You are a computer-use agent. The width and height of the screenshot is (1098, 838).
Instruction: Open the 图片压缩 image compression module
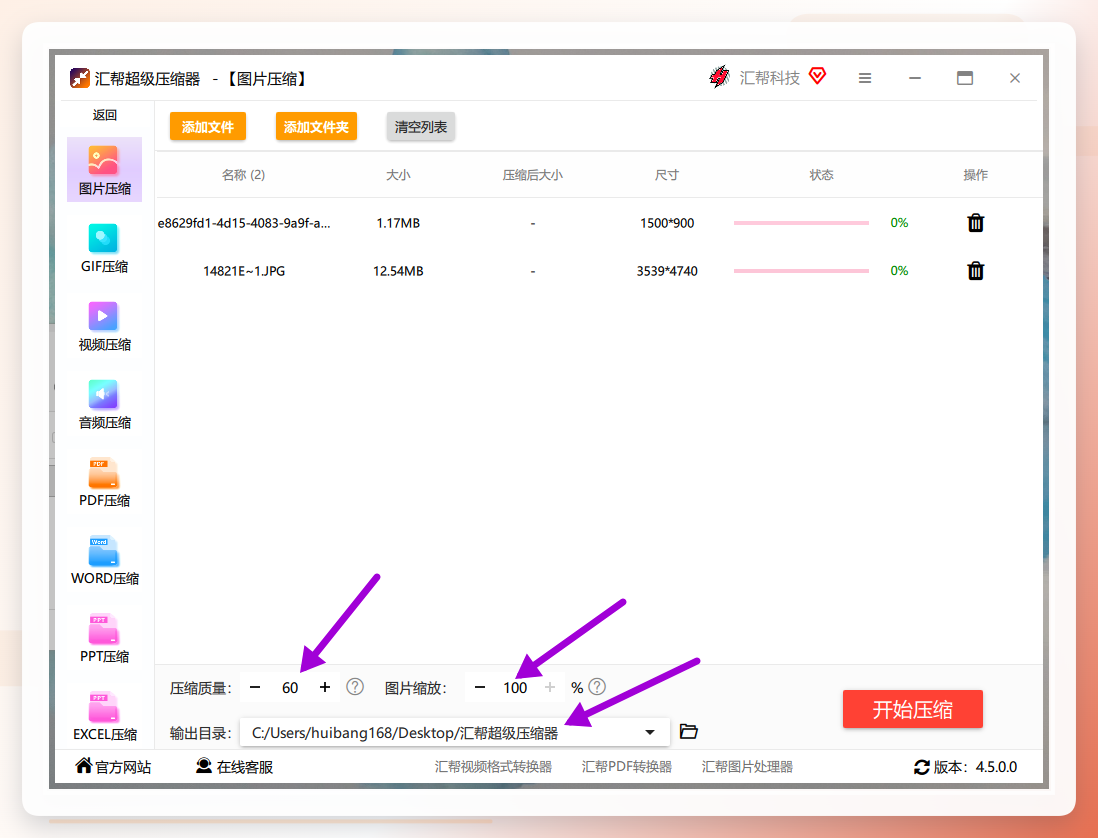[104, 169]
